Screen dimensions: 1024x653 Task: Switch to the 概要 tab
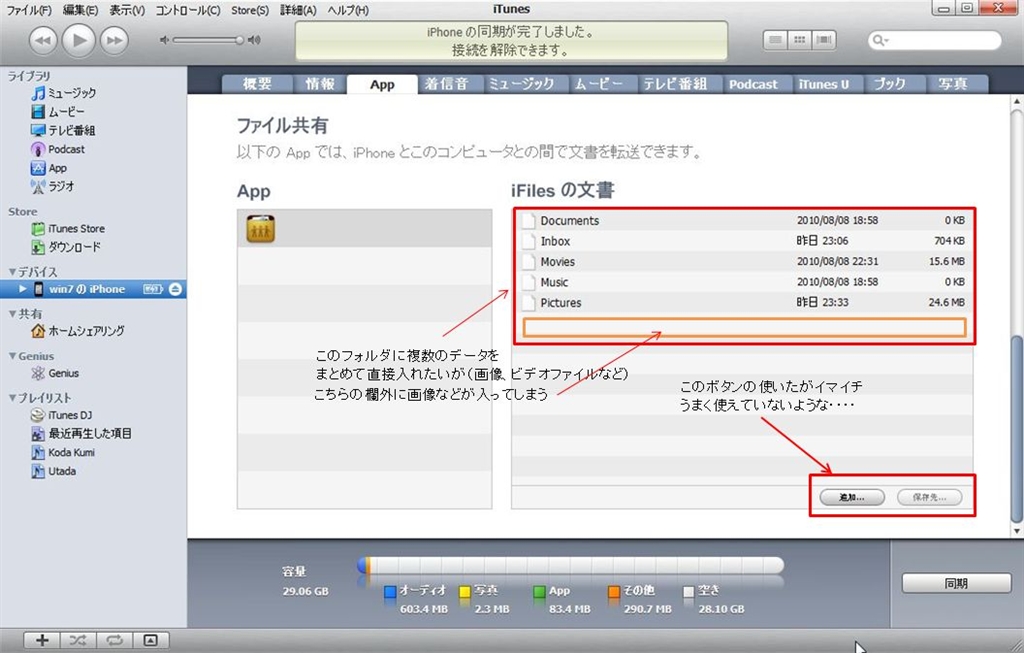(257, 84)
